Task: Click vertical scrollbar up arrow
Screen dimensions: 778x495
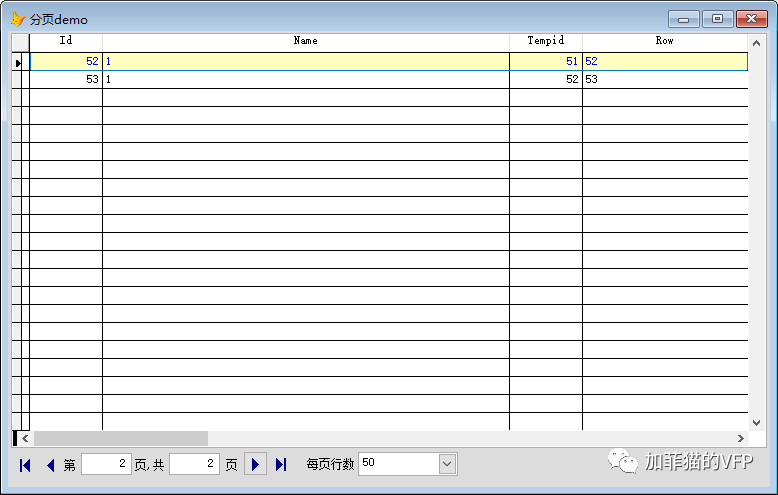Action: point(756,43)
